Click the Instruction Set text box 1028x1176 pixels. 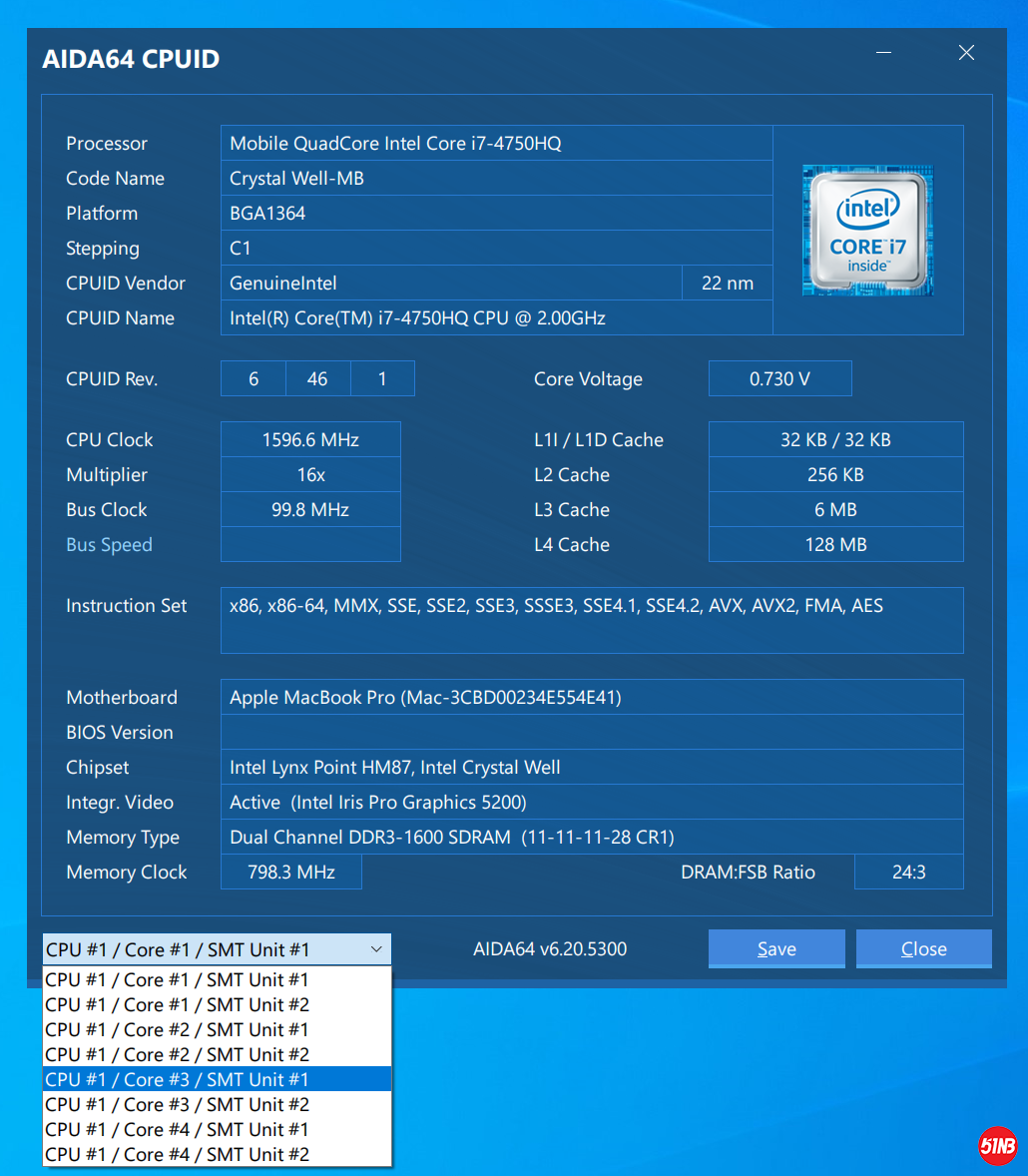click(591, 620)
